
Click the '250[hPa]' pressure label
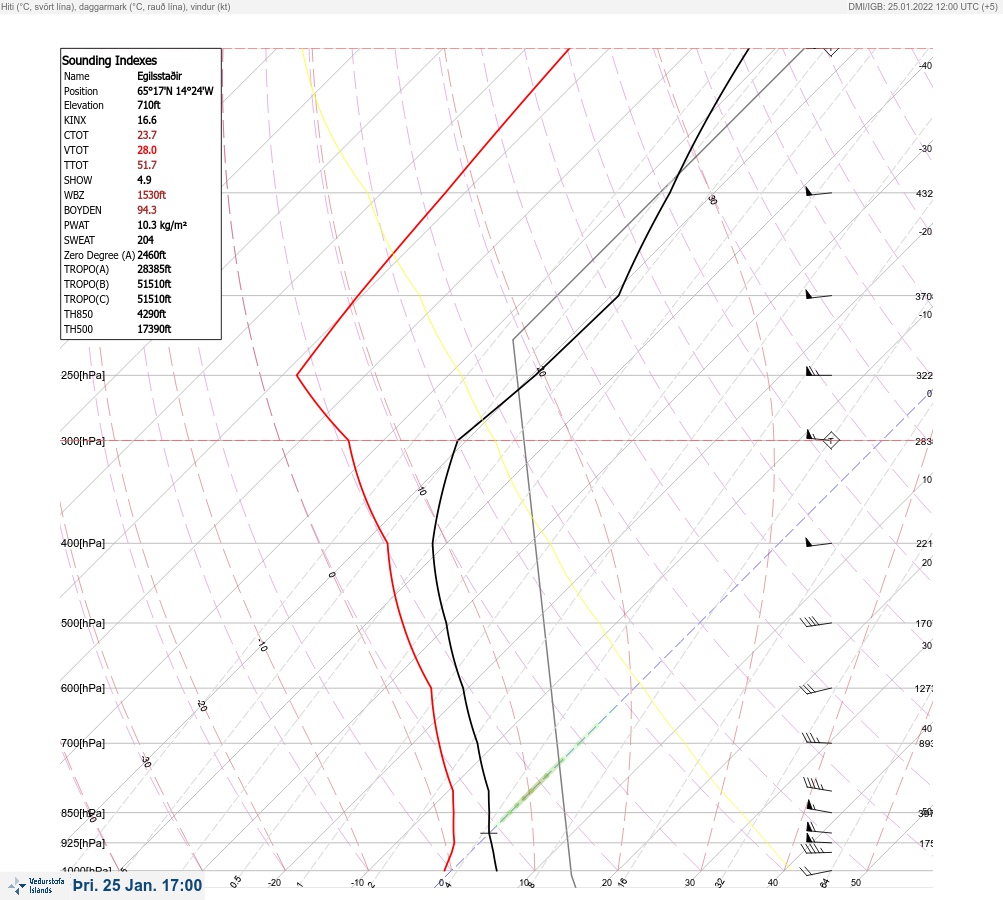[x=83, y=375]
